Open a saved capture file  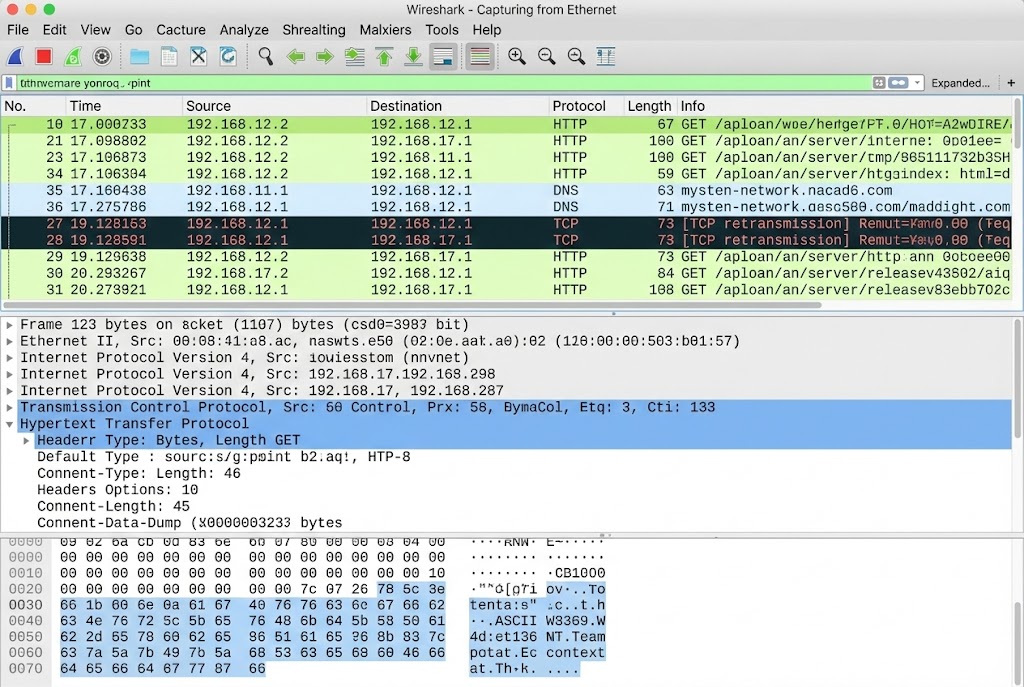pyautogui.click(x=138, y=56)
